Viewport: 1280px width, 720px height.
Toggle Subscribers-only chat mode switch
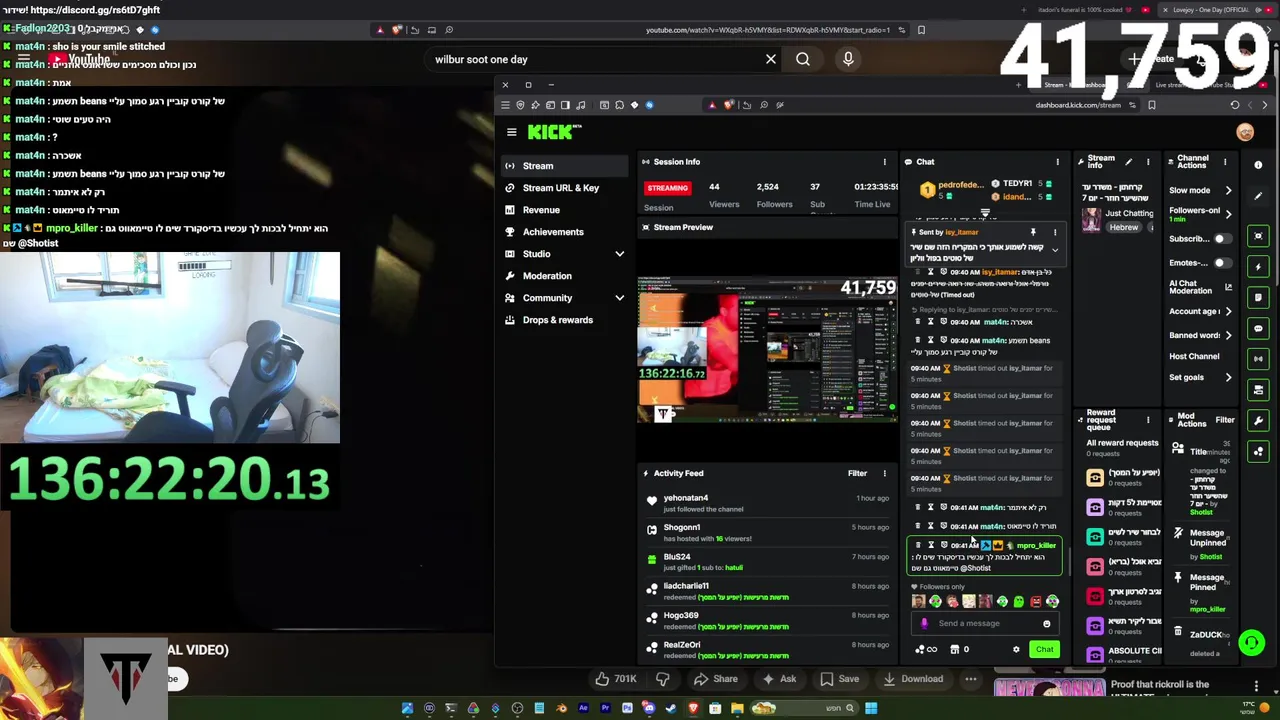pyautogui.click(x=1221, y=239)
